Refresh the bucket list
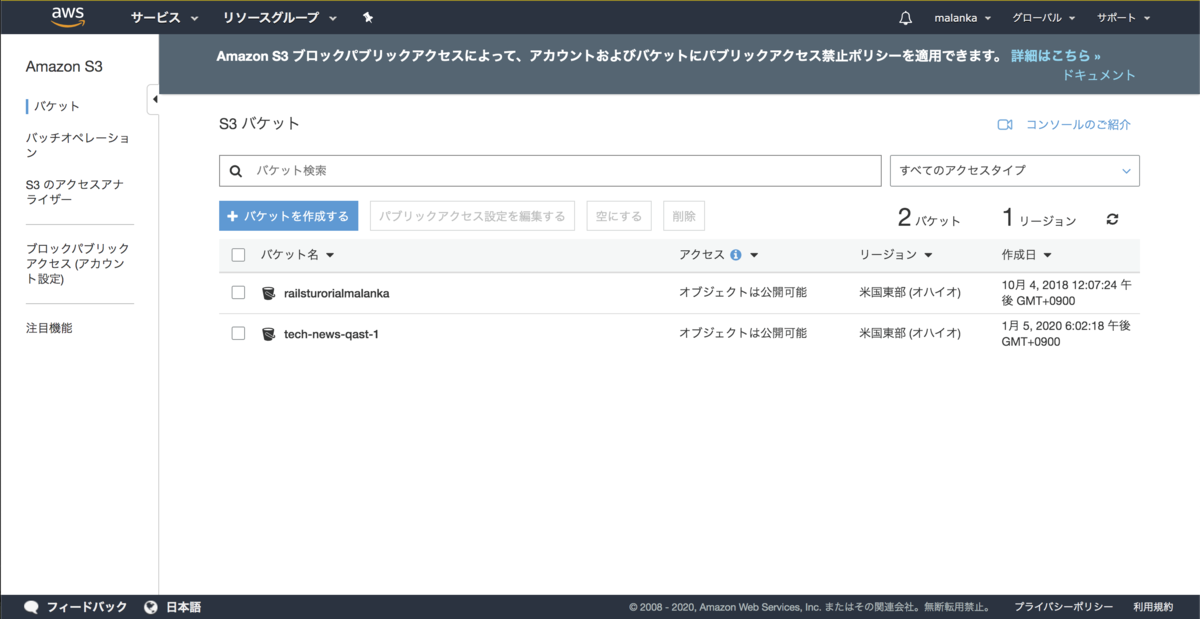 click(1112, 219)
